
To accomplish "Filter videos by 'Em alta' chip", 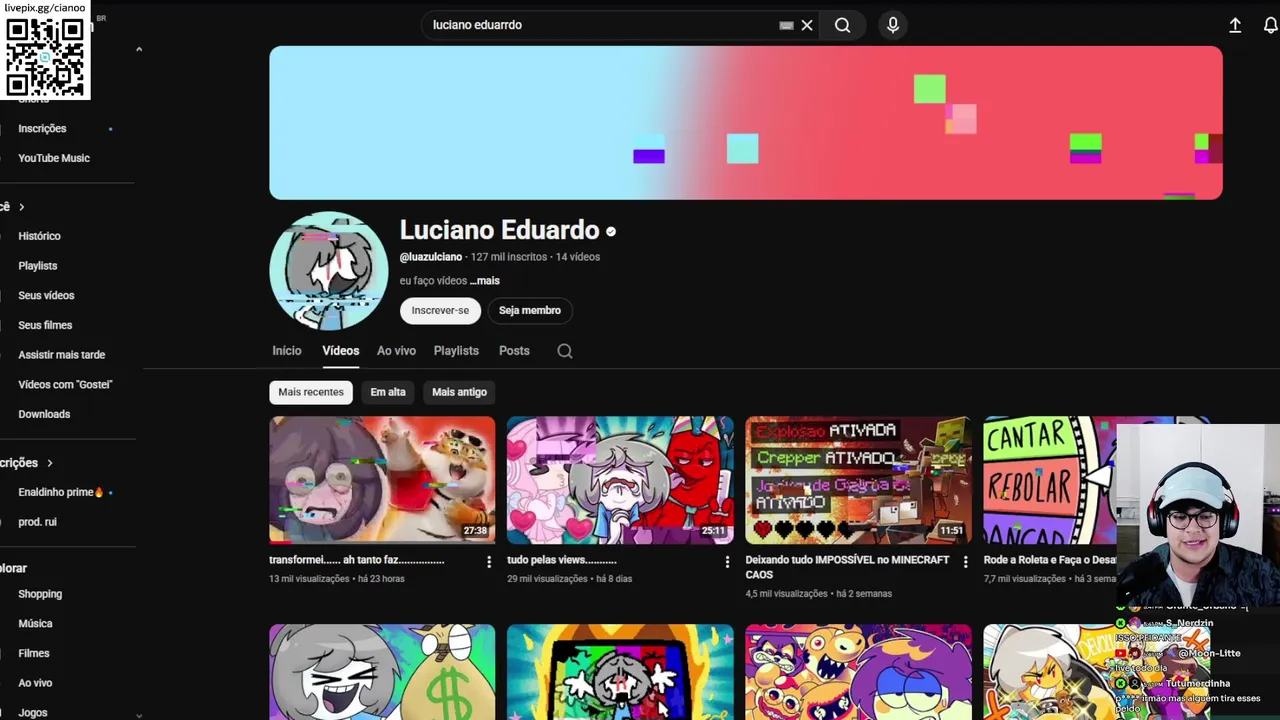I will (388, 392).
